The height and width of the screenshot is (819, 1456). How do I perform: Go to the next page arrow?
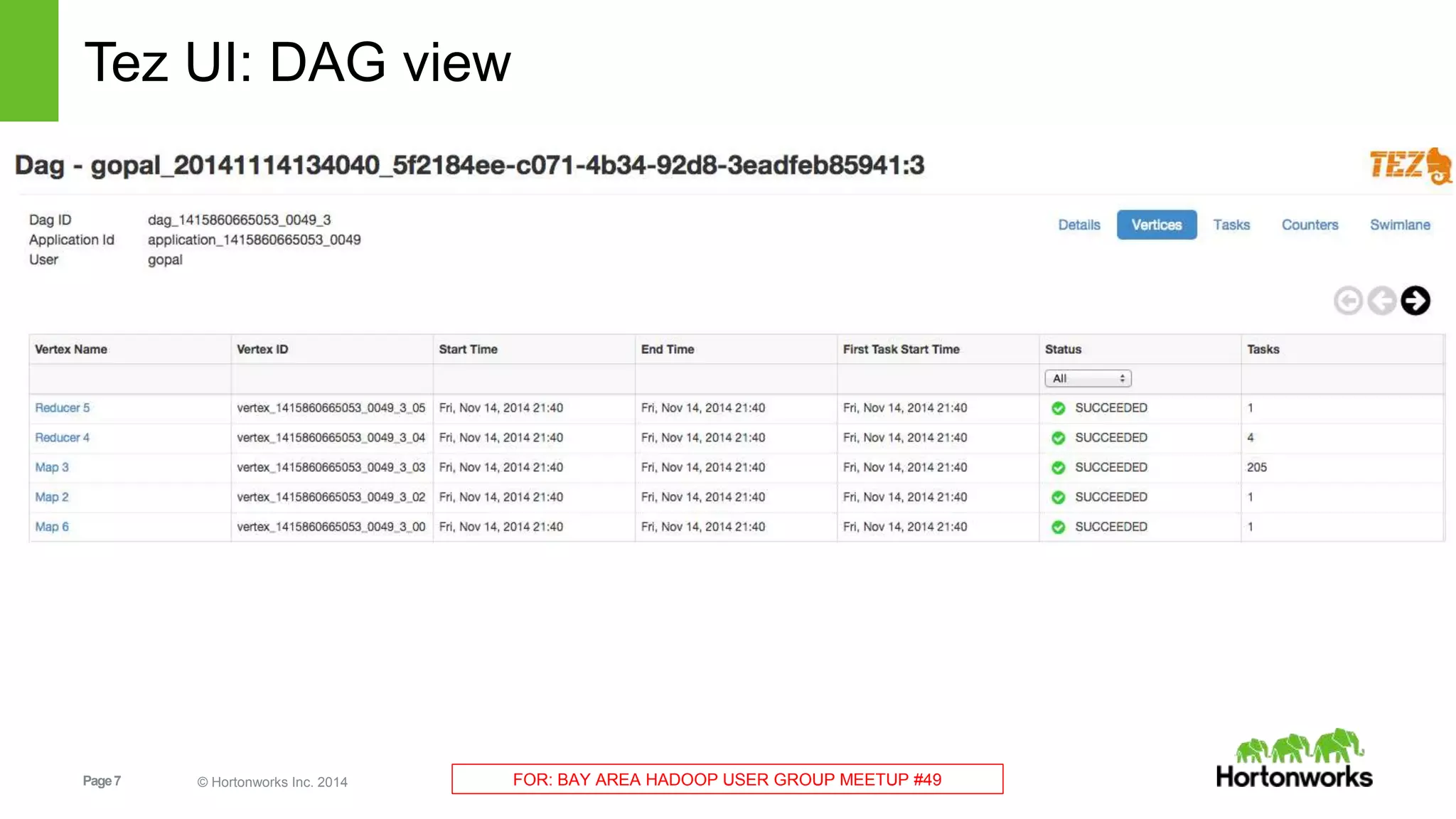click(x=1415, y=301)
